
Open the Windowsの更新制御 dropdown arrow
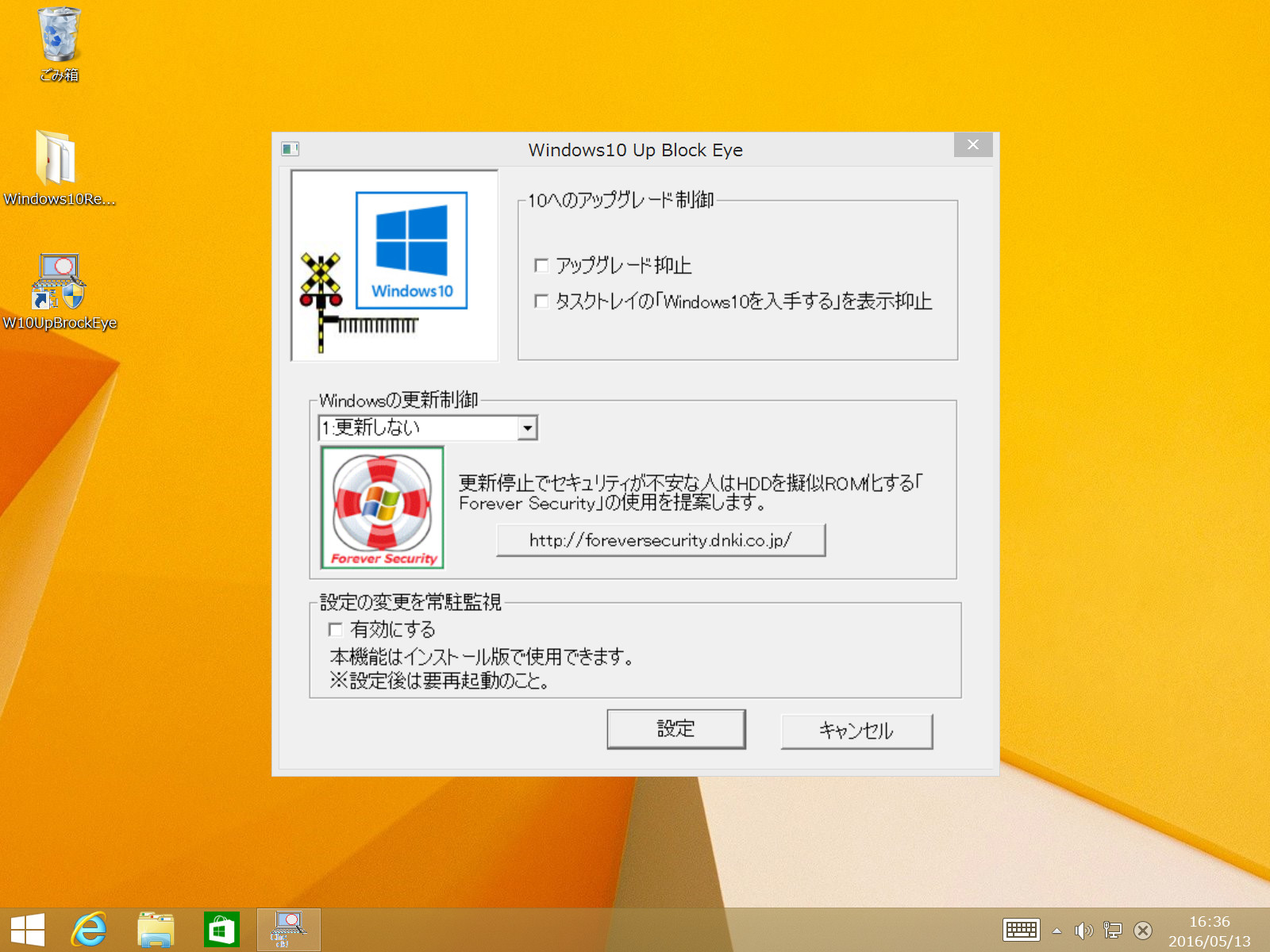[527, 428]
